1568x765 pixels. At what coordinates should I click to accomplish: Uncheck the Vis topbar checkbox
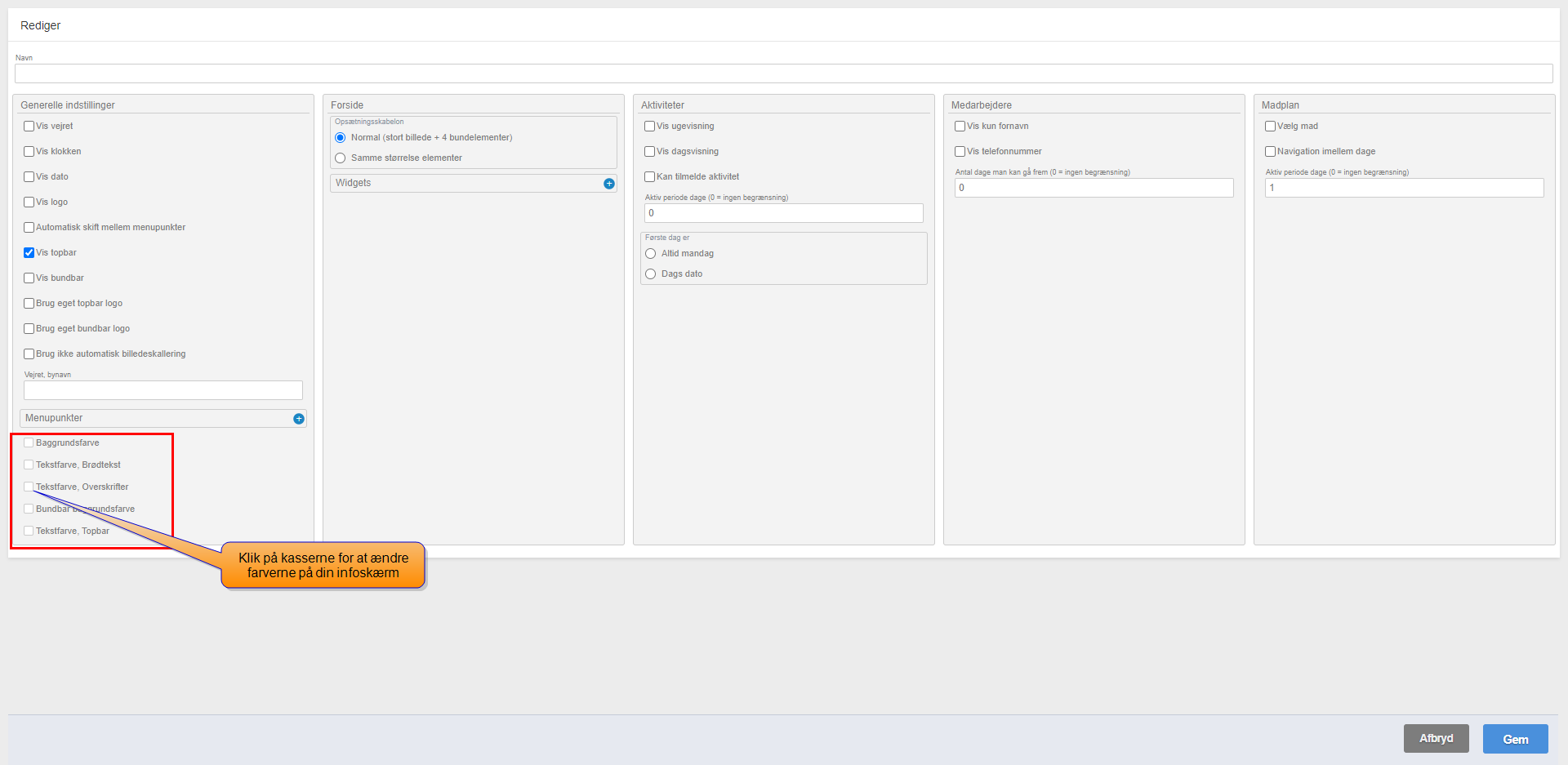point(29,253)
